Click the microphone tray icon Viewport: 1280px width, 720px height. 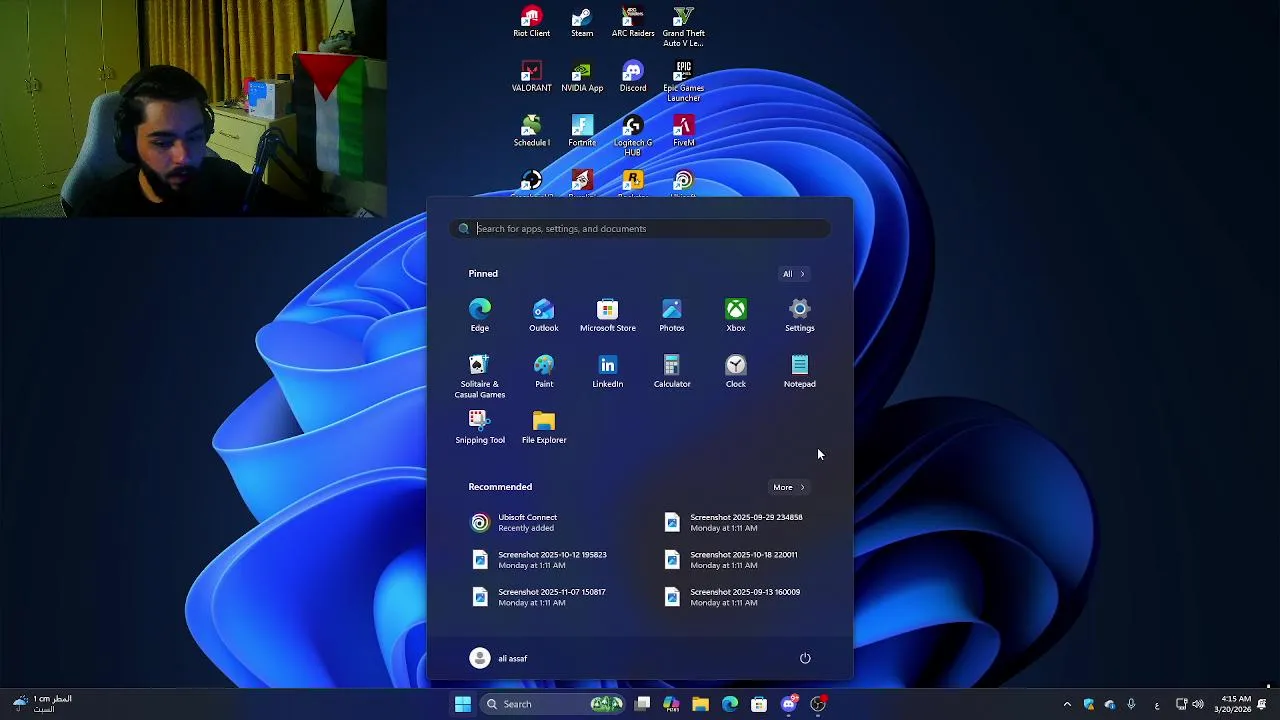1131,704
